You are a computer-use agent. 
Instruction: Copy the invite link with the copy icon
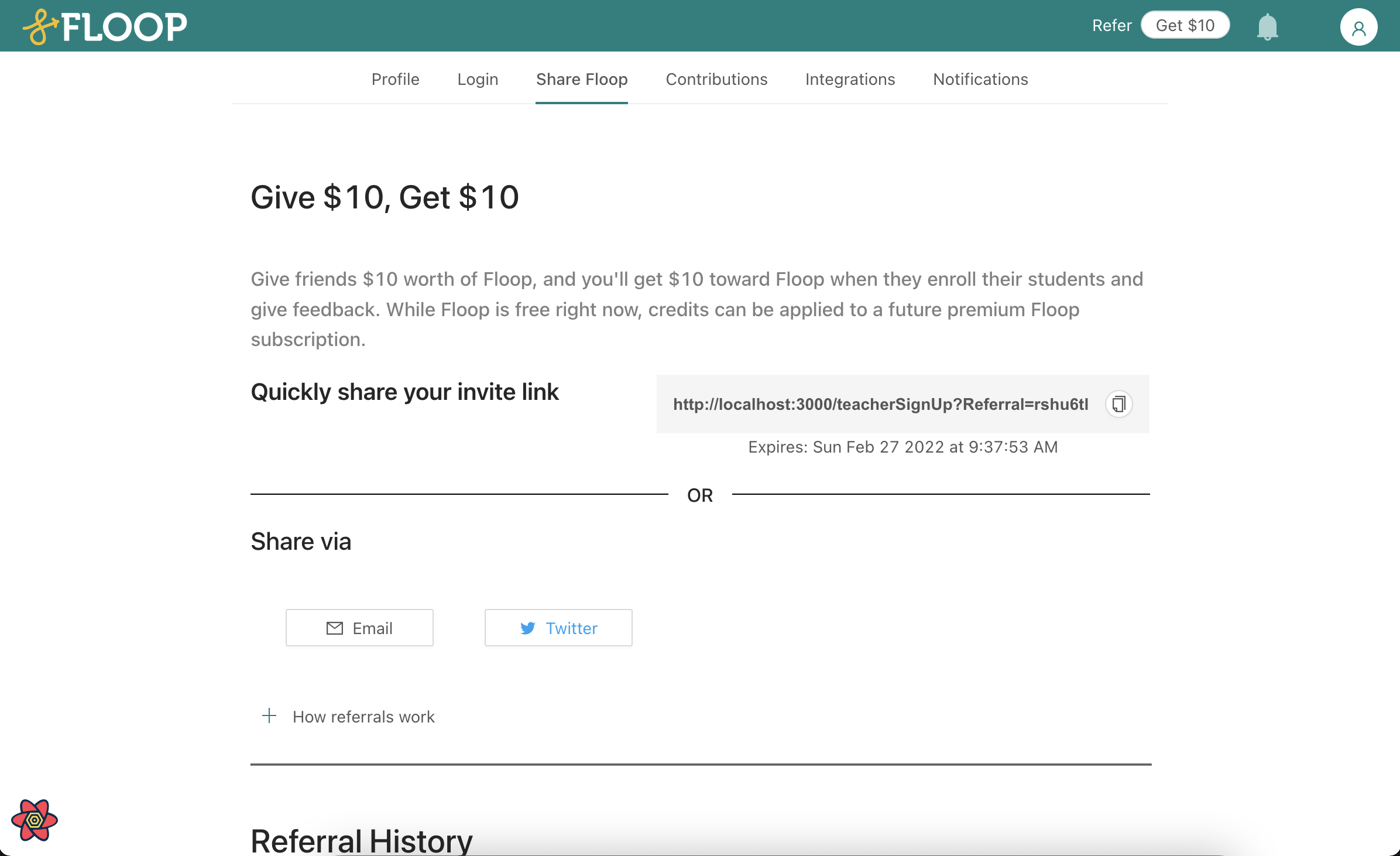click(1118, 404)
